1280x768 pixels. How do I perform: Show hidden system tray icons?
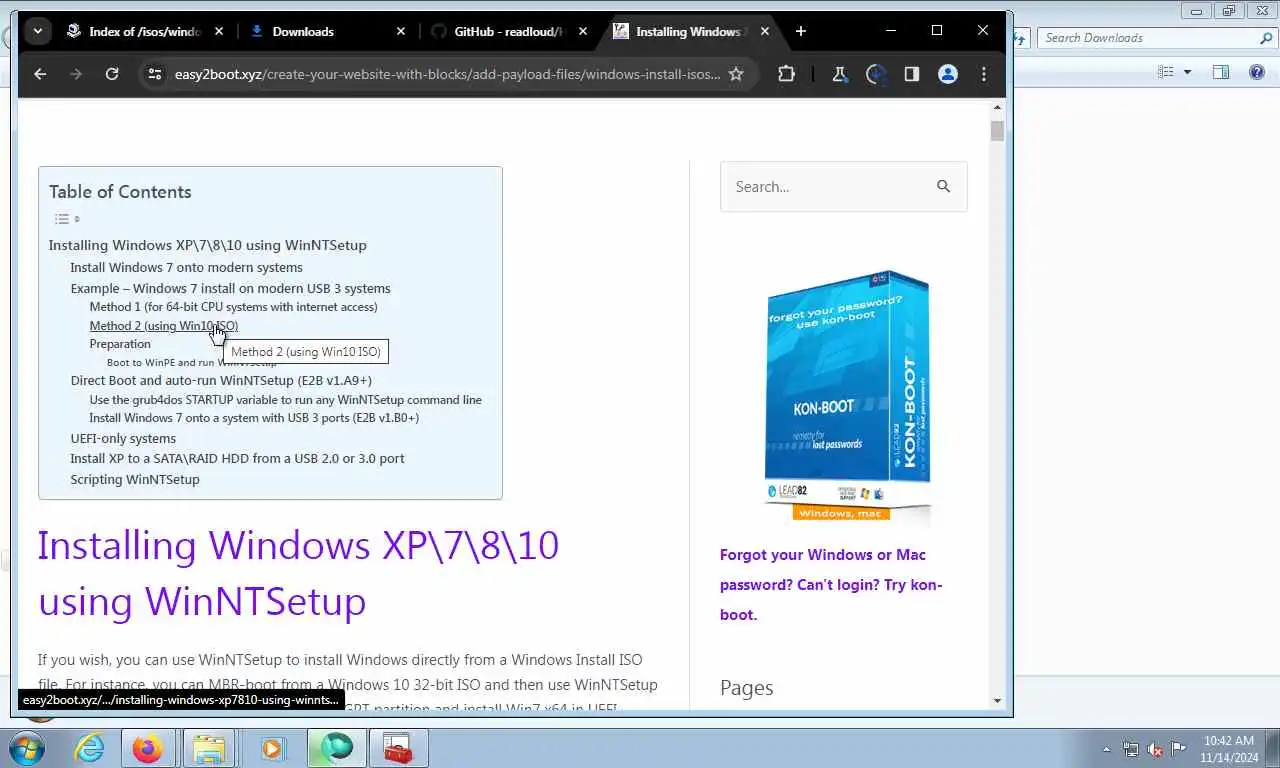tap(1106, 748)
